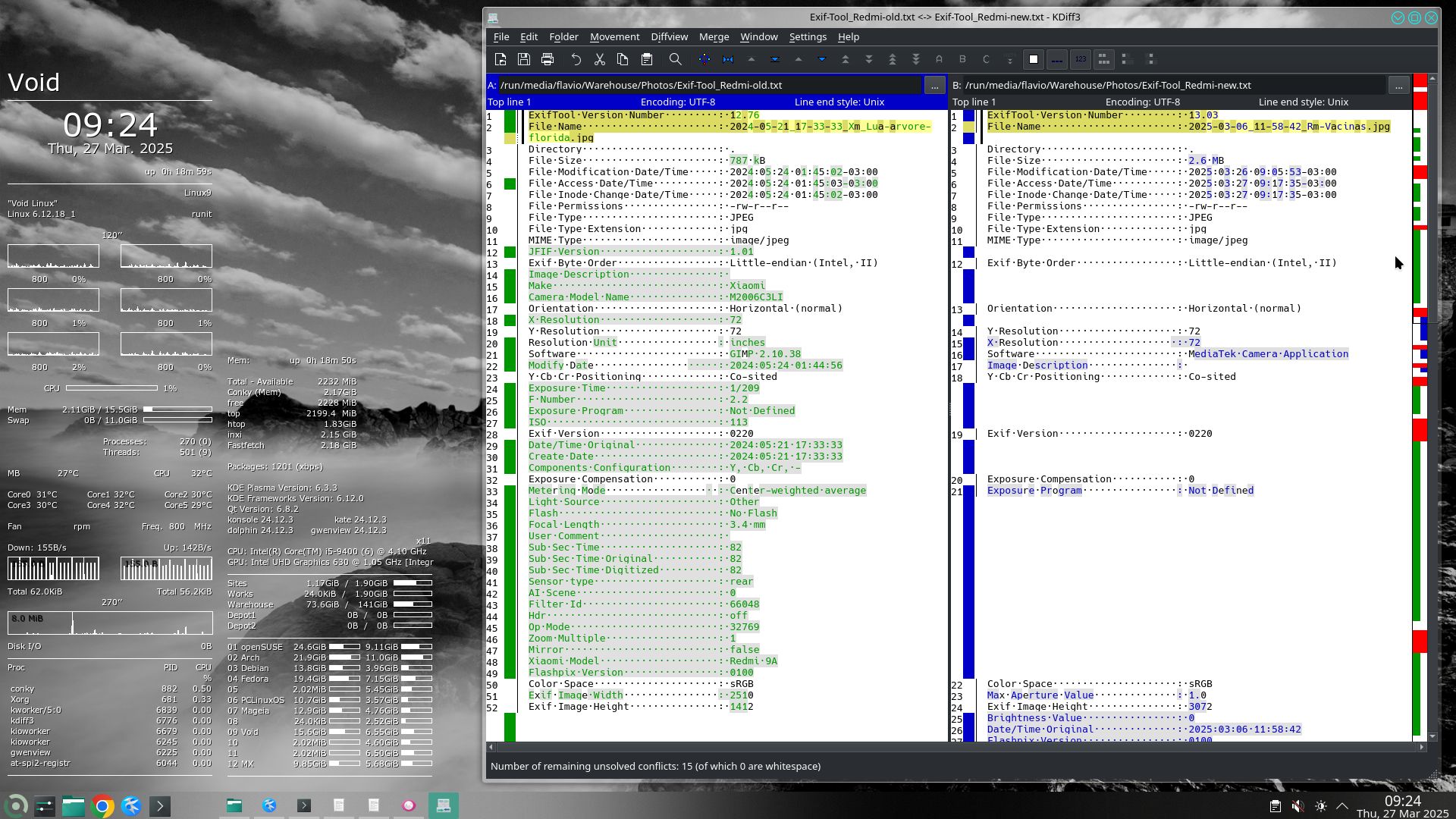Click the diff overview color bar
Viewport: 1456px width, 819px height.
pyautogui.click(x=1420, y=379)
